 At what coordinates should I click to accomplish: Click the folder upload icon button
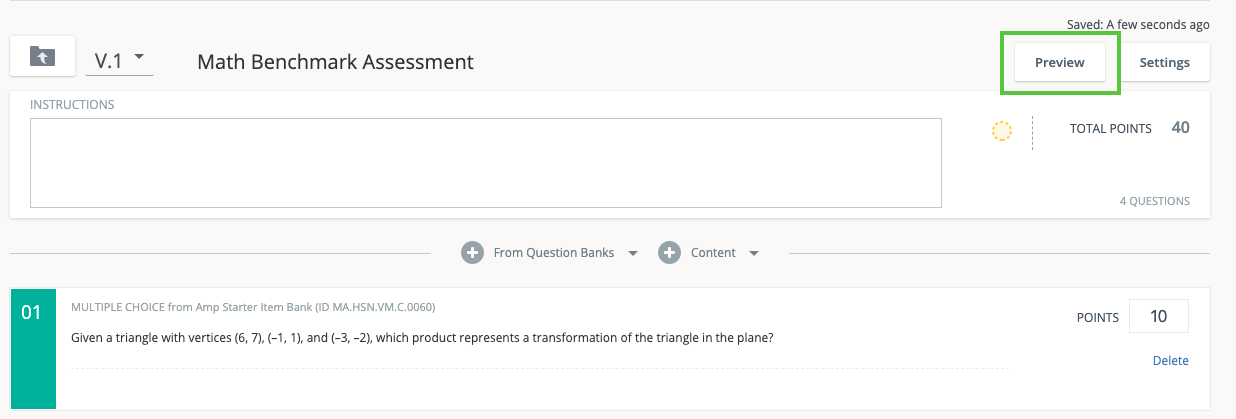(x=43, y=57)
